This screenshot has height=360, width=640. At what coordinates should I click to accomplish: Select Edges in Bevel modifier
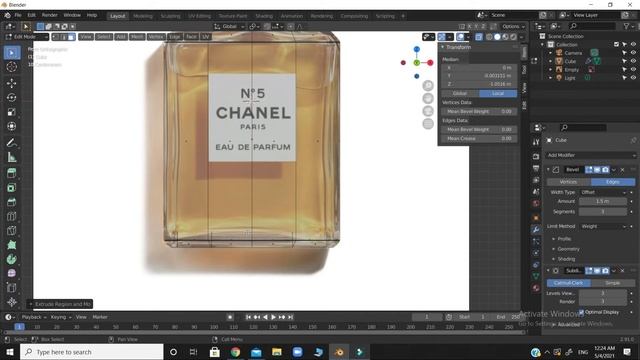click(x=613, y=182)
